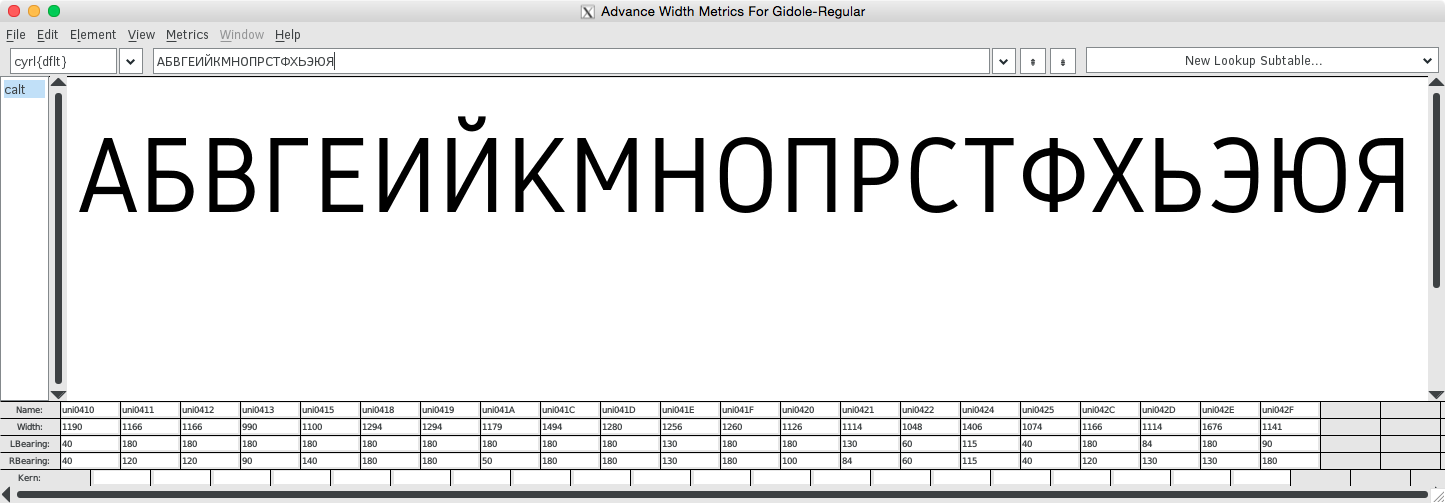This screenshot has width=1445, height=503.
Task: Click the green zoom button of the window
Action: pos(54,11)
